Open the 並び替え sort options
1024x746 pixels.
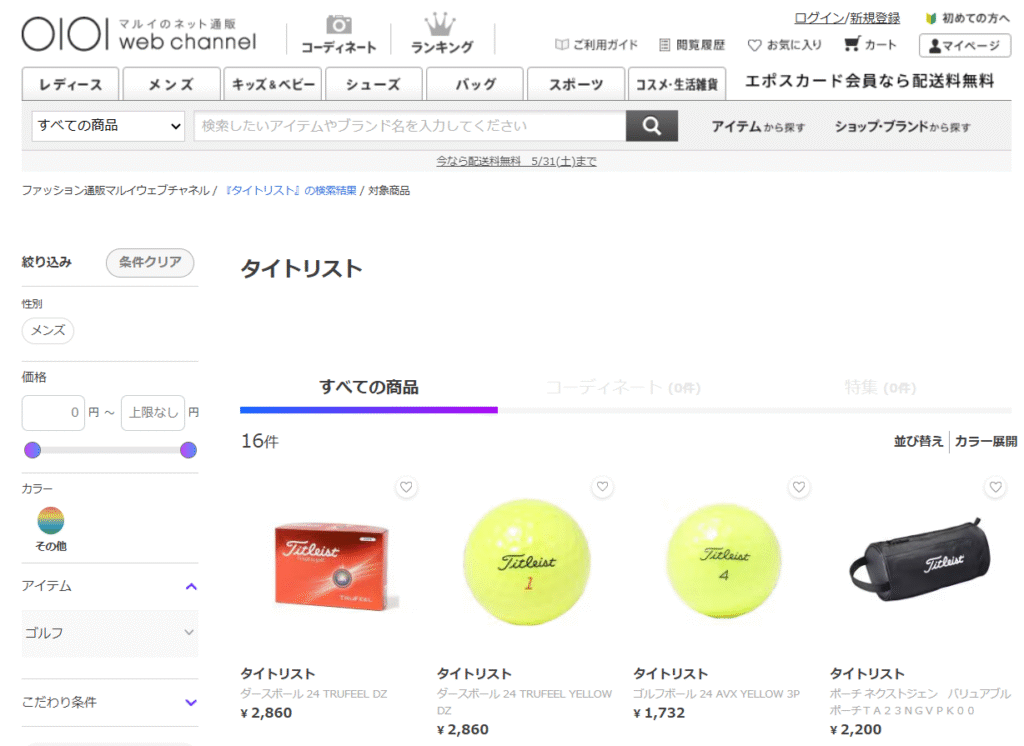[x=918, y=442]
